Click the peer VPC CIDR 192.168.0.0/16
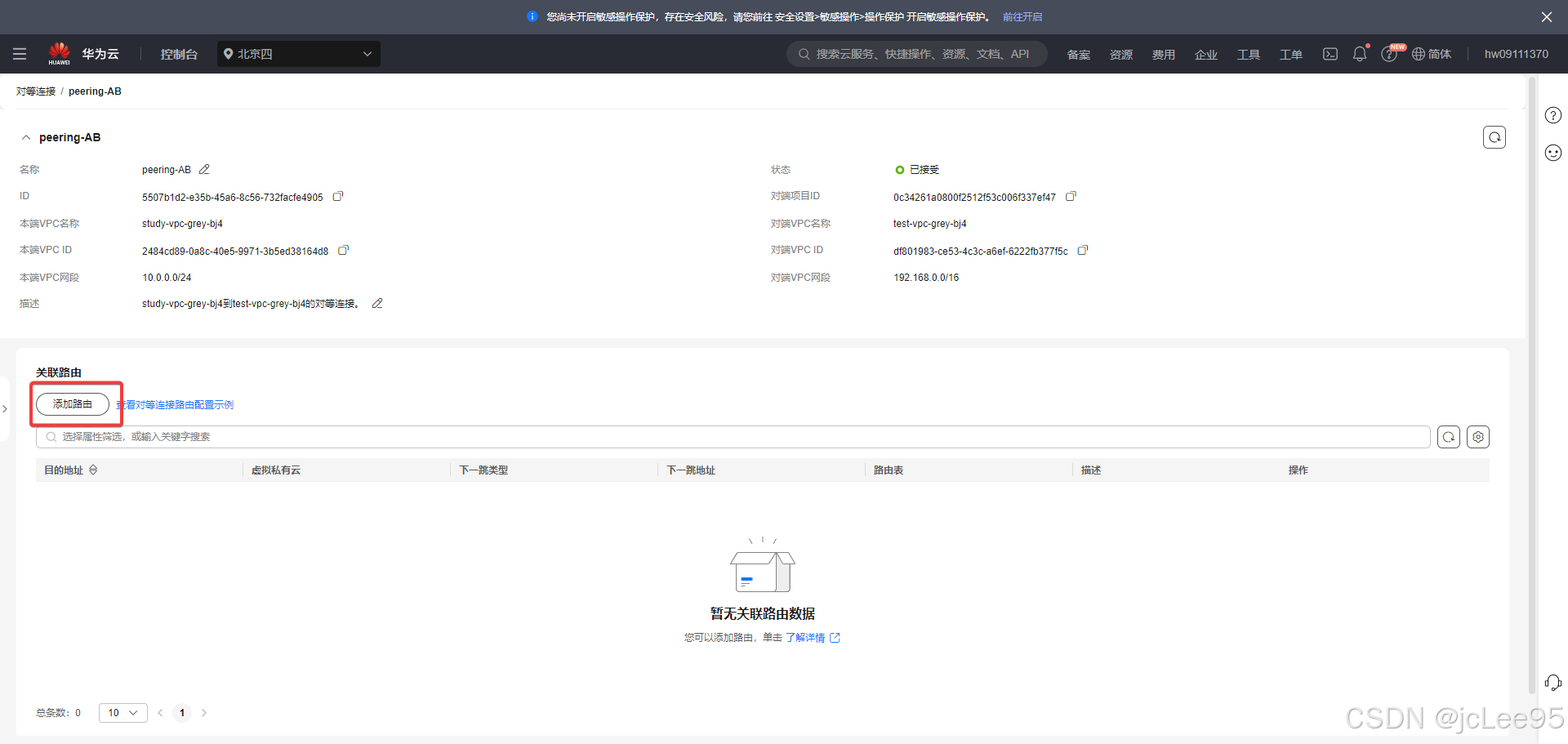The height and width of the screenshot is (744, 1568). click(x=926, y=278)
